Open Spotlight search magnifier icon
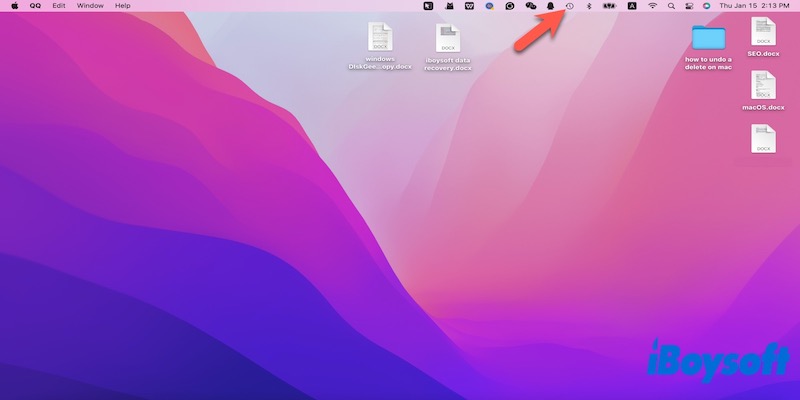Screen dimensions: 800x400 pos(672,6)
